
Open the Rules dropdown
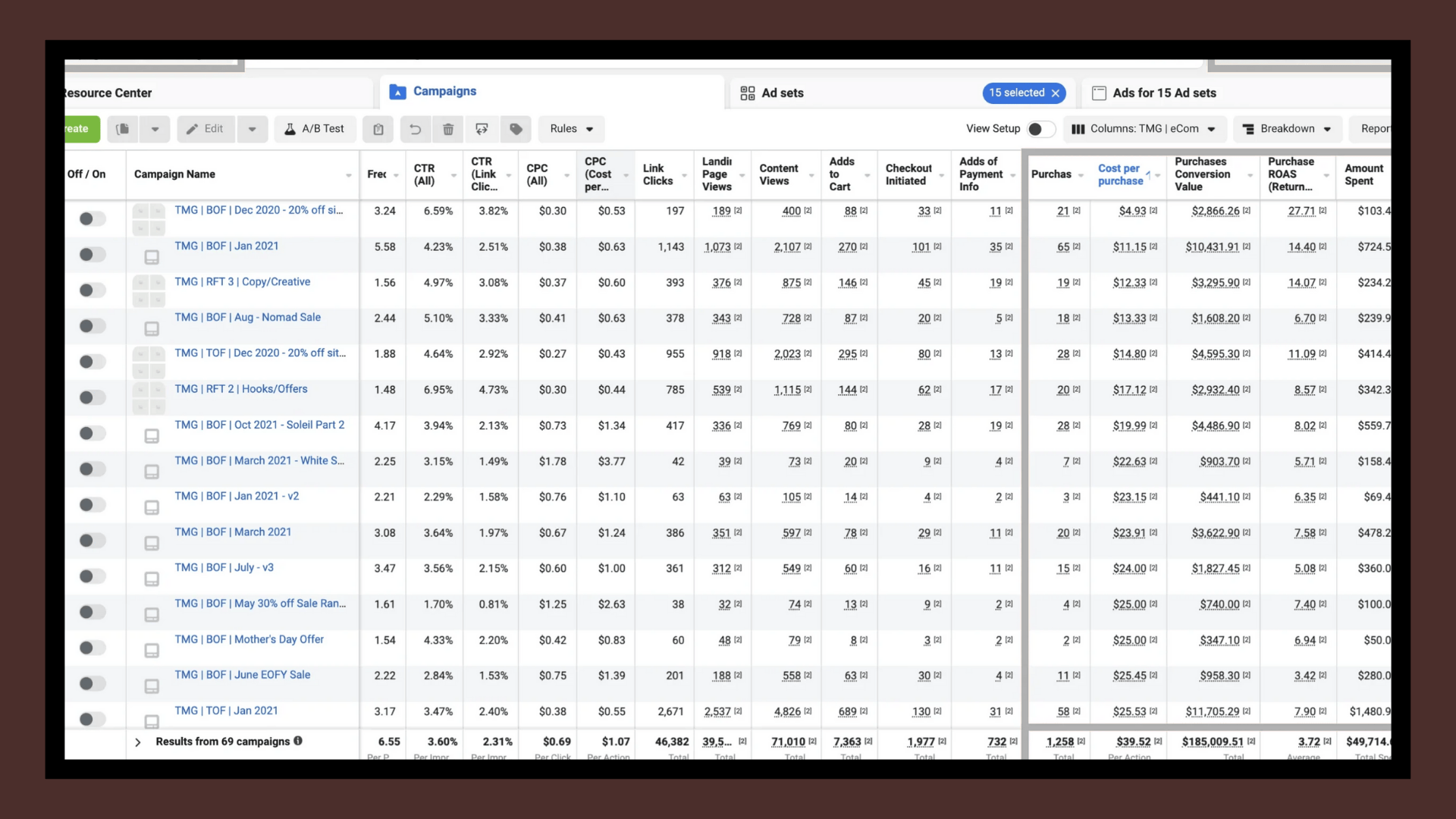(x=571, y=129)
